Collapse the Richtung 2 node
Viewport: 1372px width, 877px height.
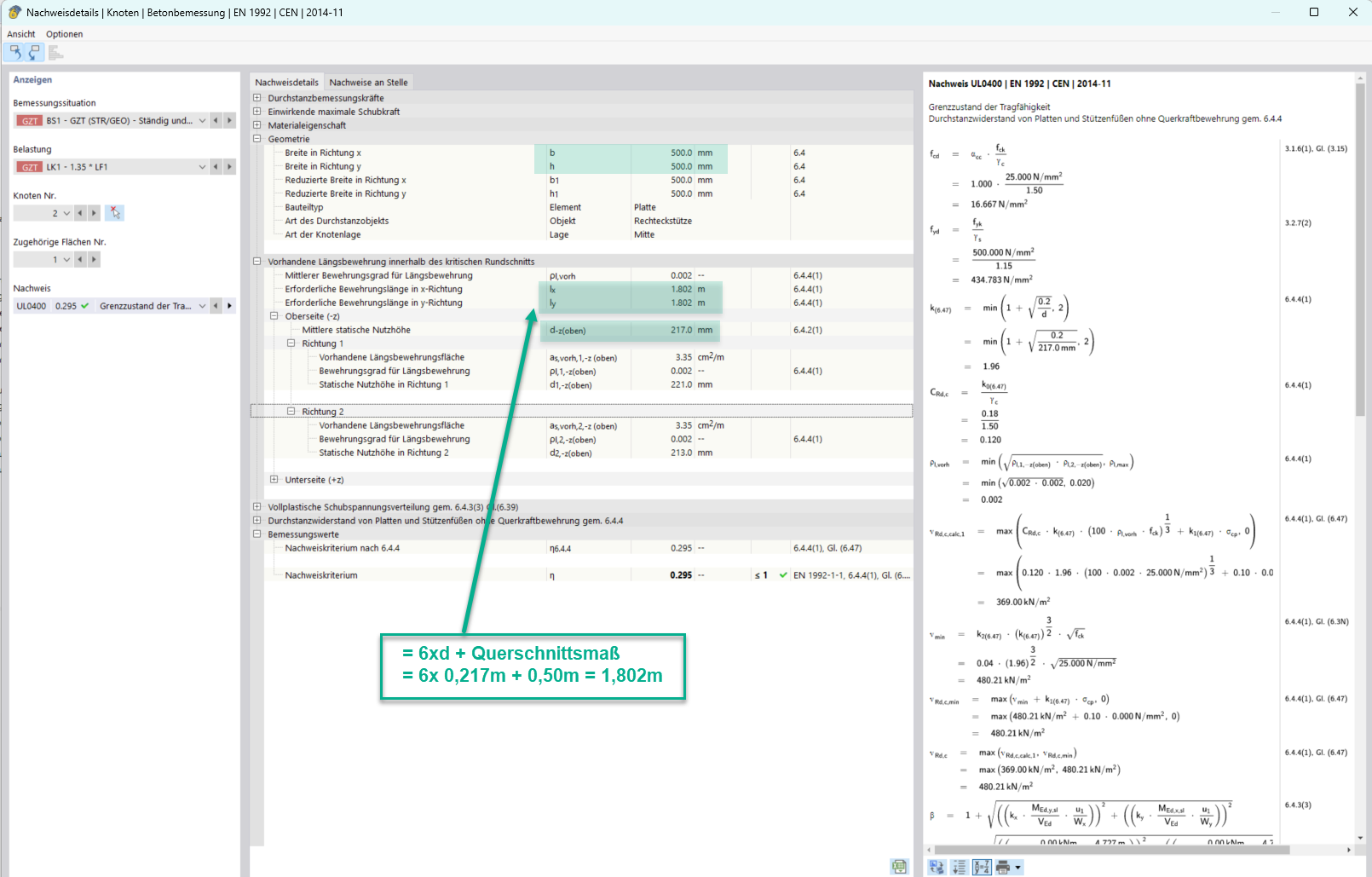291,412
